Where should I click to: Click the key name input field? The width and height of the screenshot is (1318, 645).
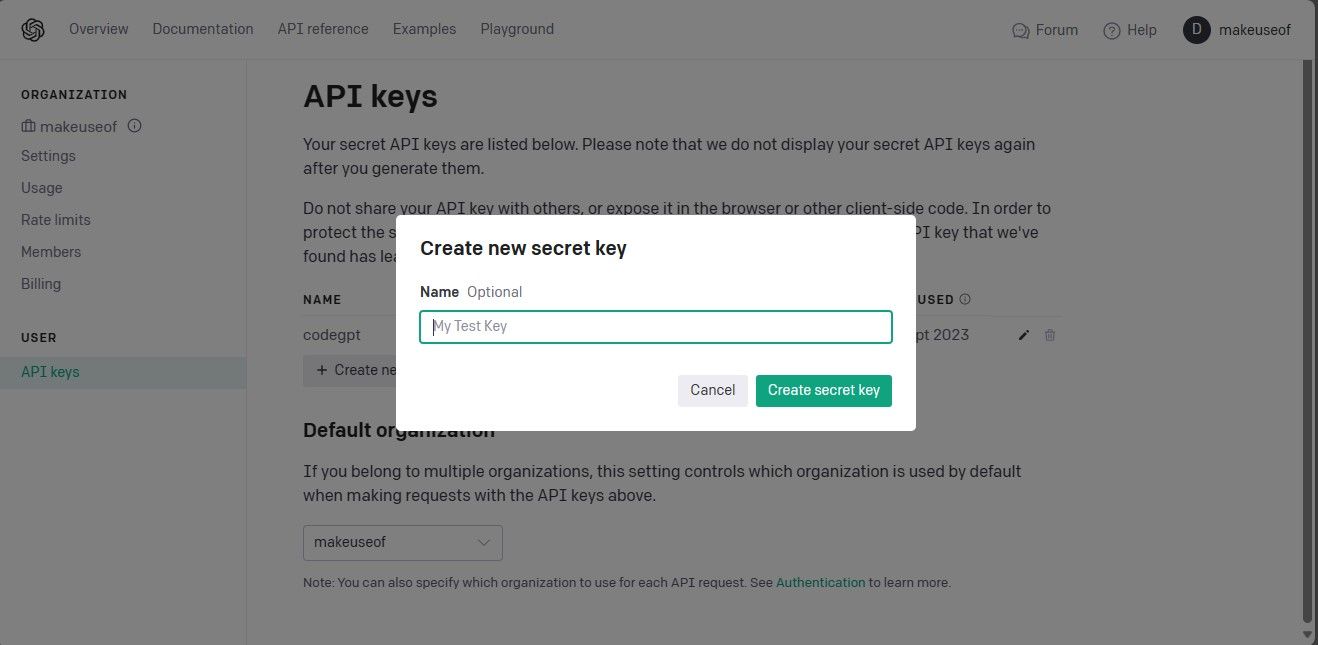tap(655, 326)
